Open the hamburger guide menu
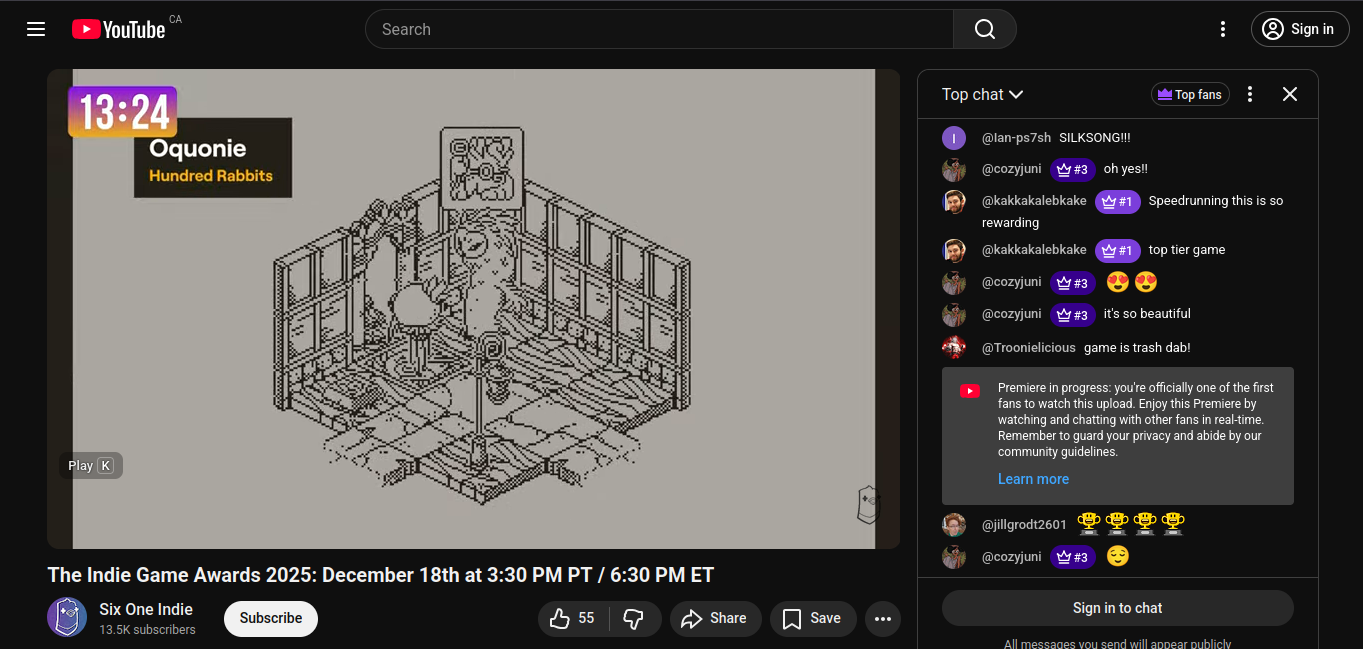This screenshot has width=1363, height=649. pos(36,29)
